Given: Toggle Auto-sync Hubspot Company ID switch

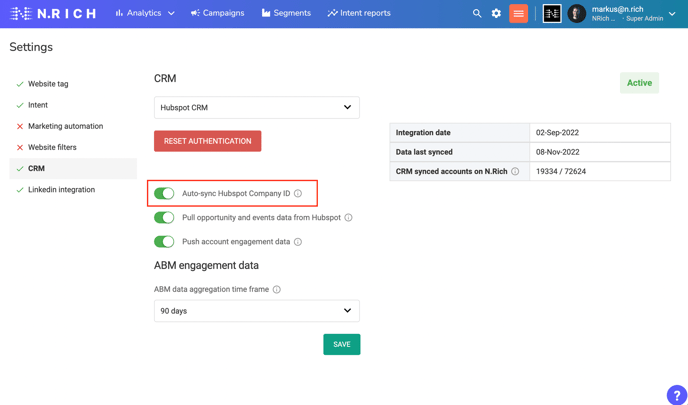Looking at the screenshot, I should (164, 194).
